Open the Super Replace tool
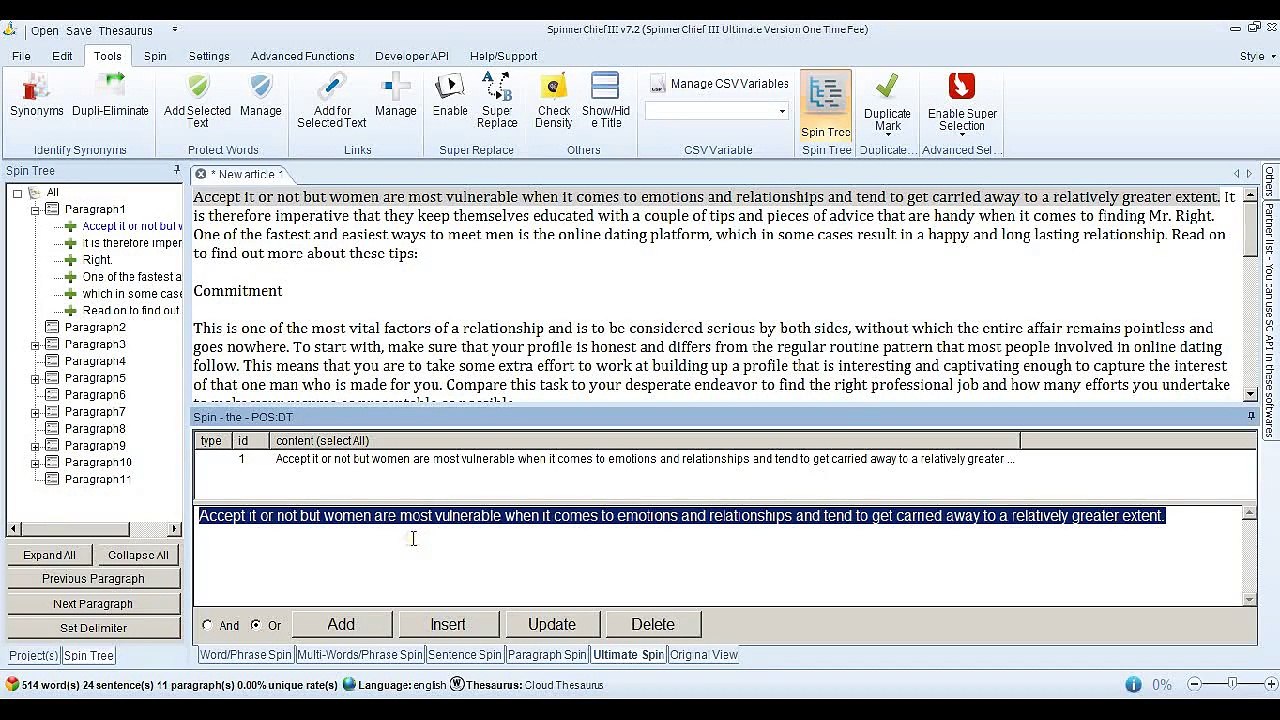The image size is (1280, 720). 497,100
